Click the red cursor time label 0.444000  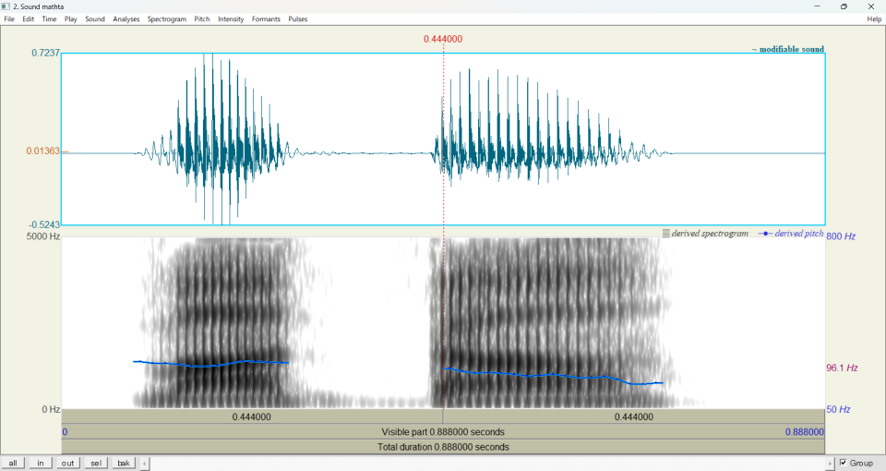(x=443, y=39)
